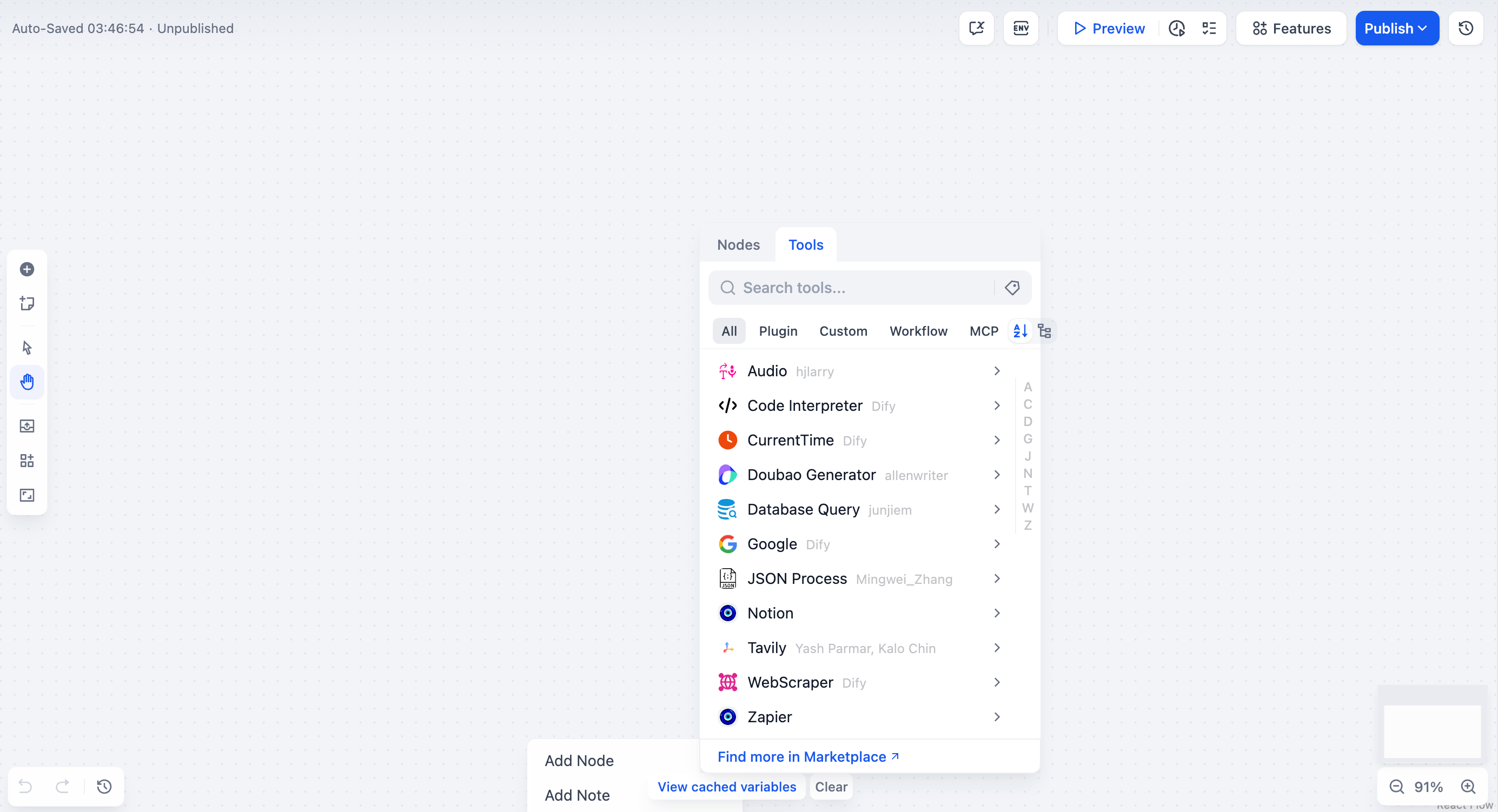
Task: Open the conversation variables icon
Action: click(x=976, y=28)
